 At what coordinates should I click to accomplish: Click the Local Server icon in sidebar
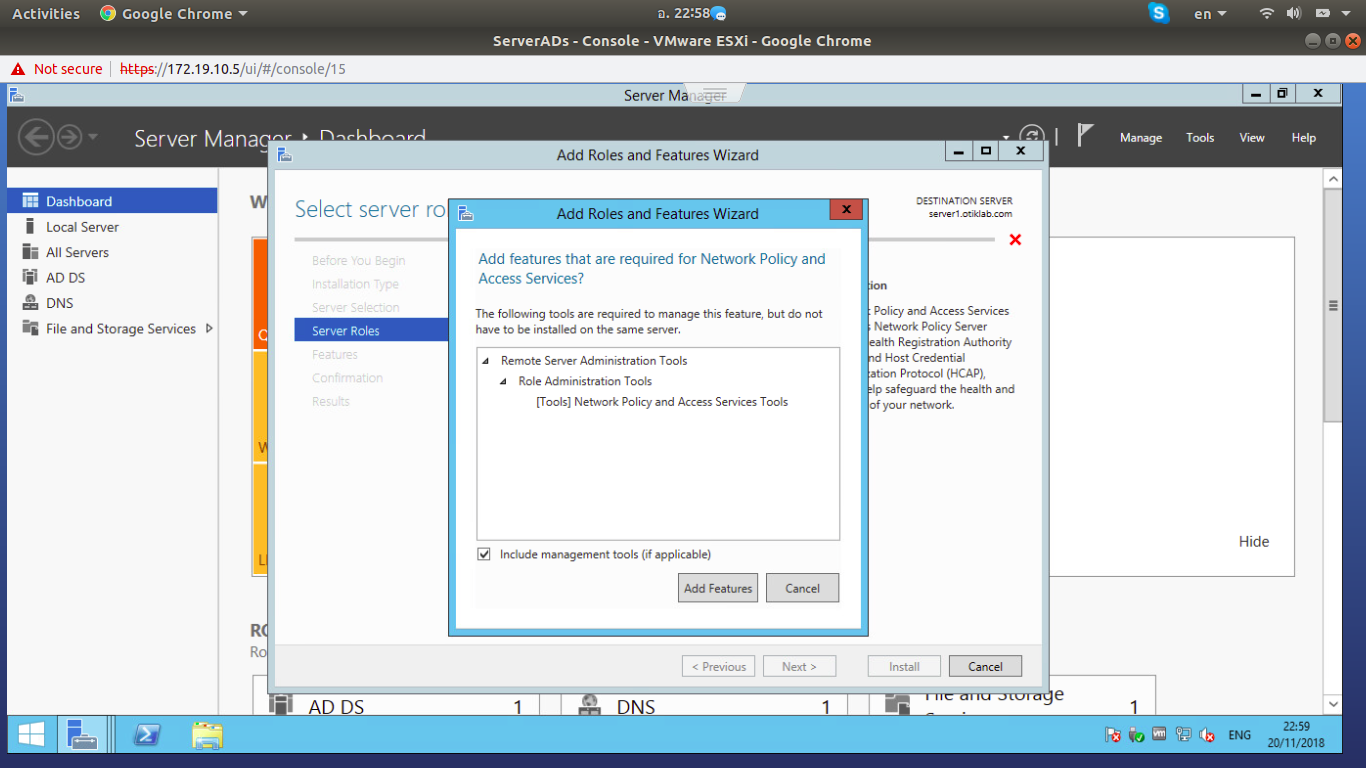(30, 227)
